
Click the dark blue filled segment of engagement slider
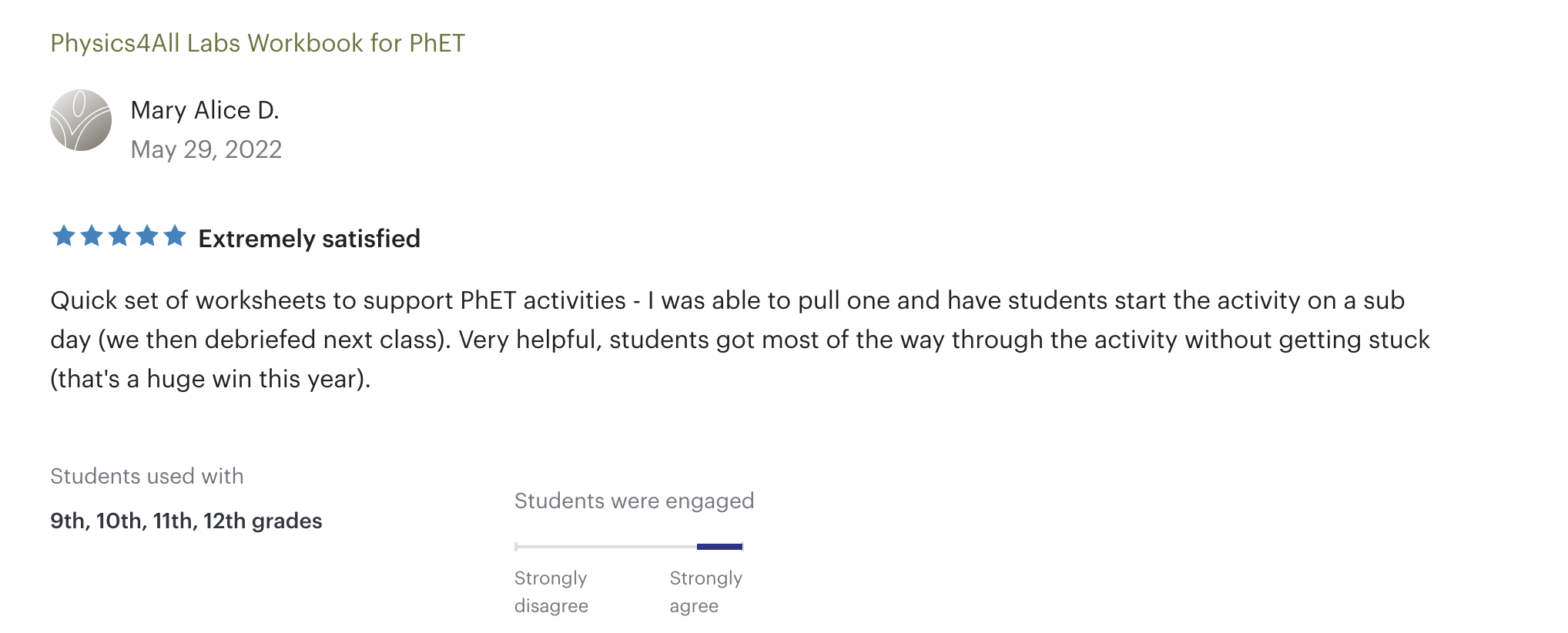(x=720, y=547)
